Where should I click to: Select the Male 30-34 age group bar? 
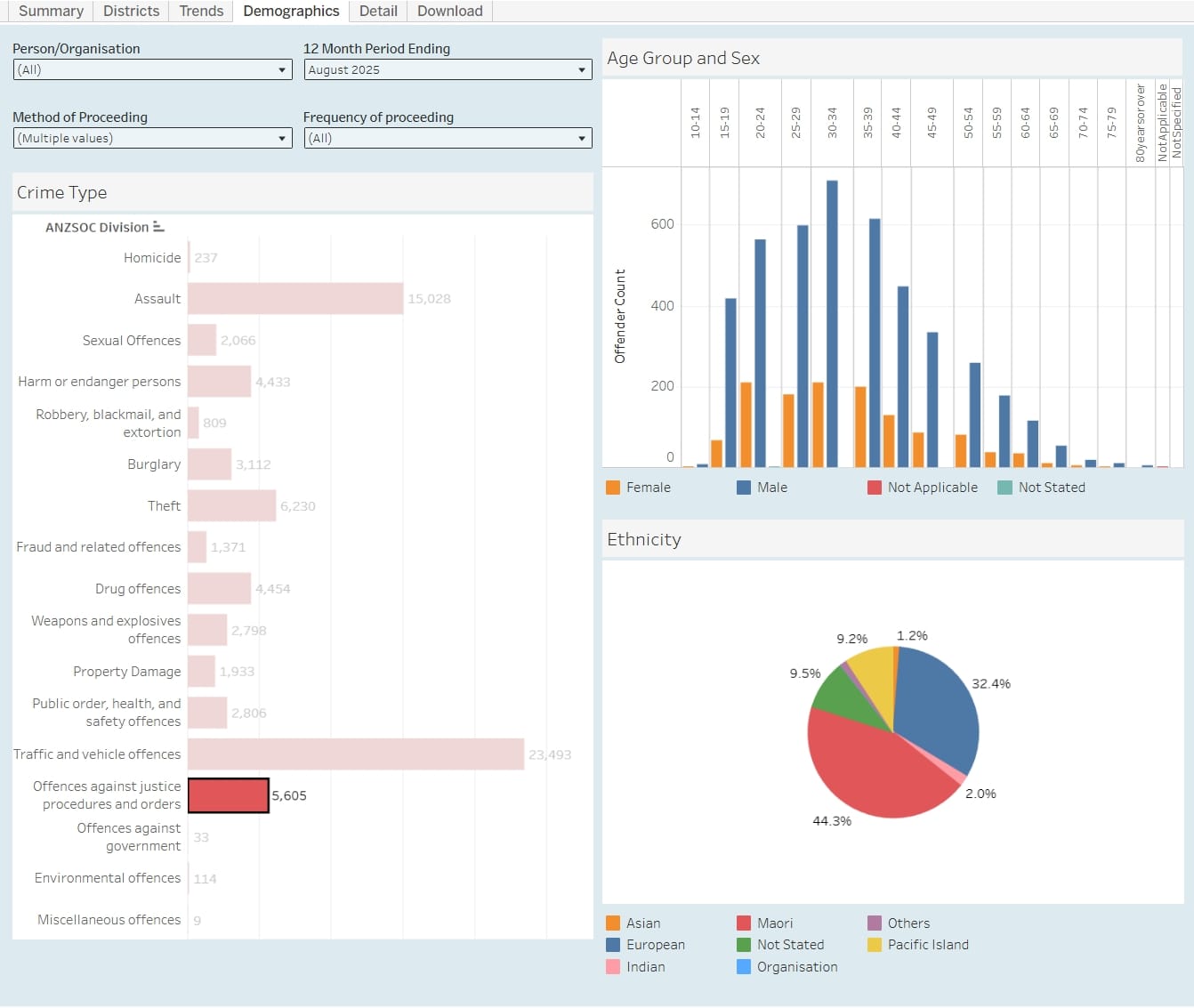832,325
